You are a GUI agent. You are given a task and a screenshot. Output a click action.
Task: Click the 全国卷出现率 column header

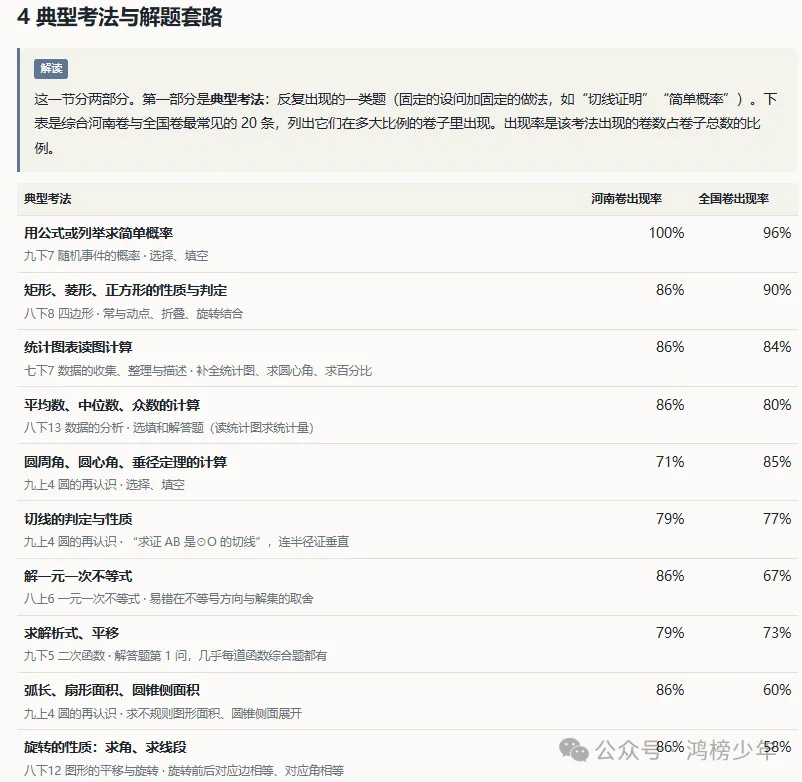coord(733,198)
